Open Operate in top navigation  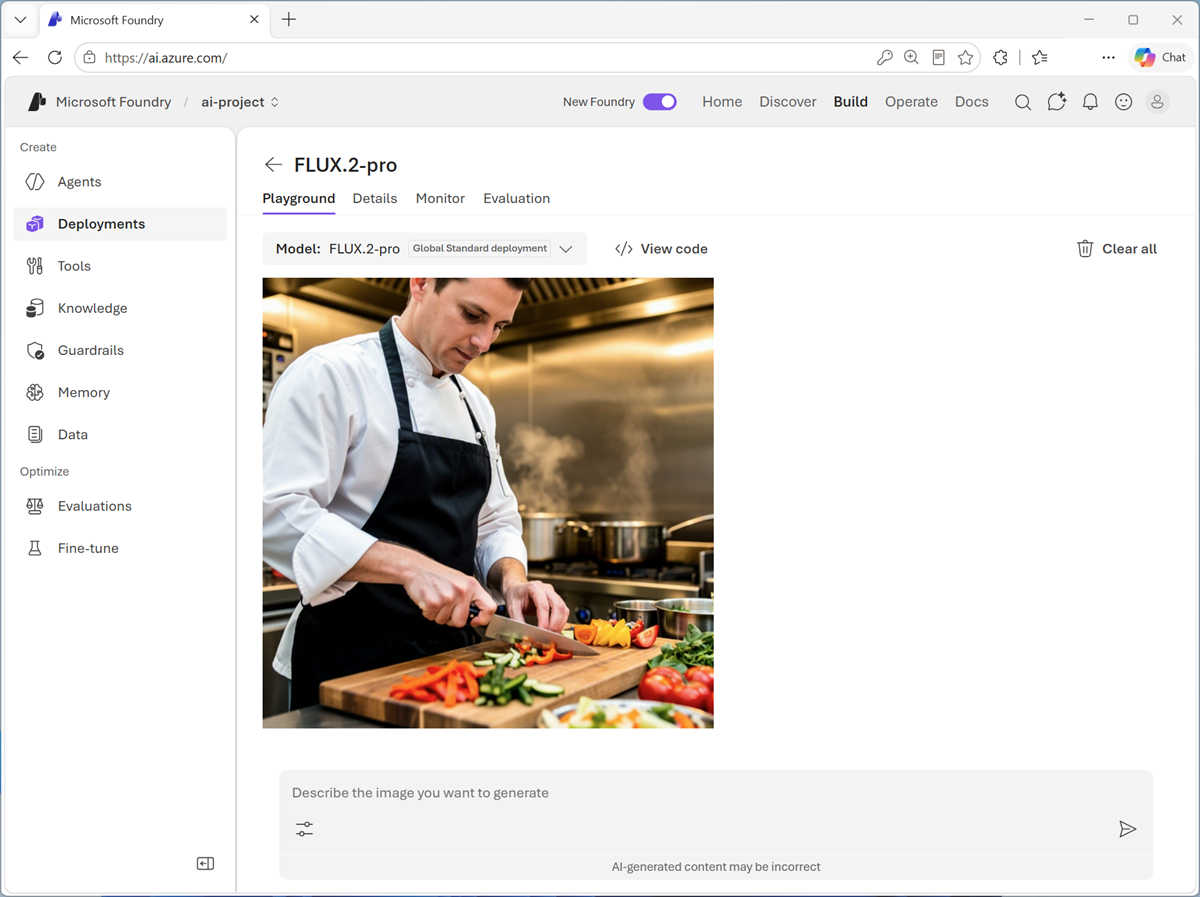[x=912, y=102]
